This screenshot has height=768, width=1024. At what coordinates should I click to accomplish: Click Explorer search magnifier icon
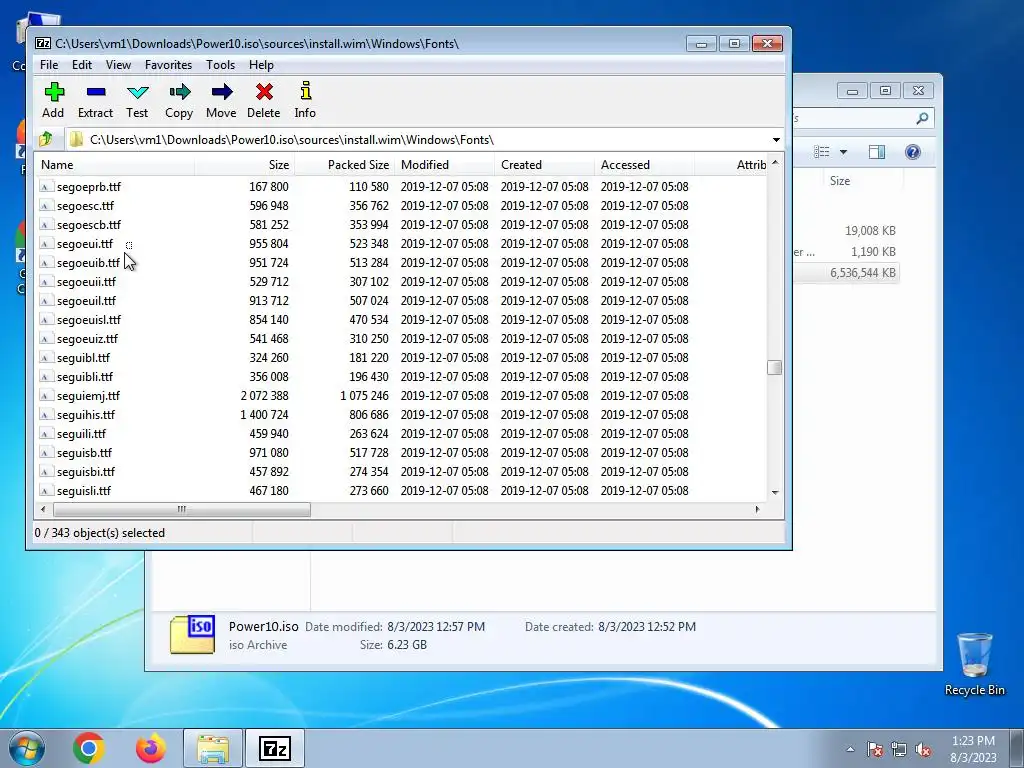click(922, 118)
